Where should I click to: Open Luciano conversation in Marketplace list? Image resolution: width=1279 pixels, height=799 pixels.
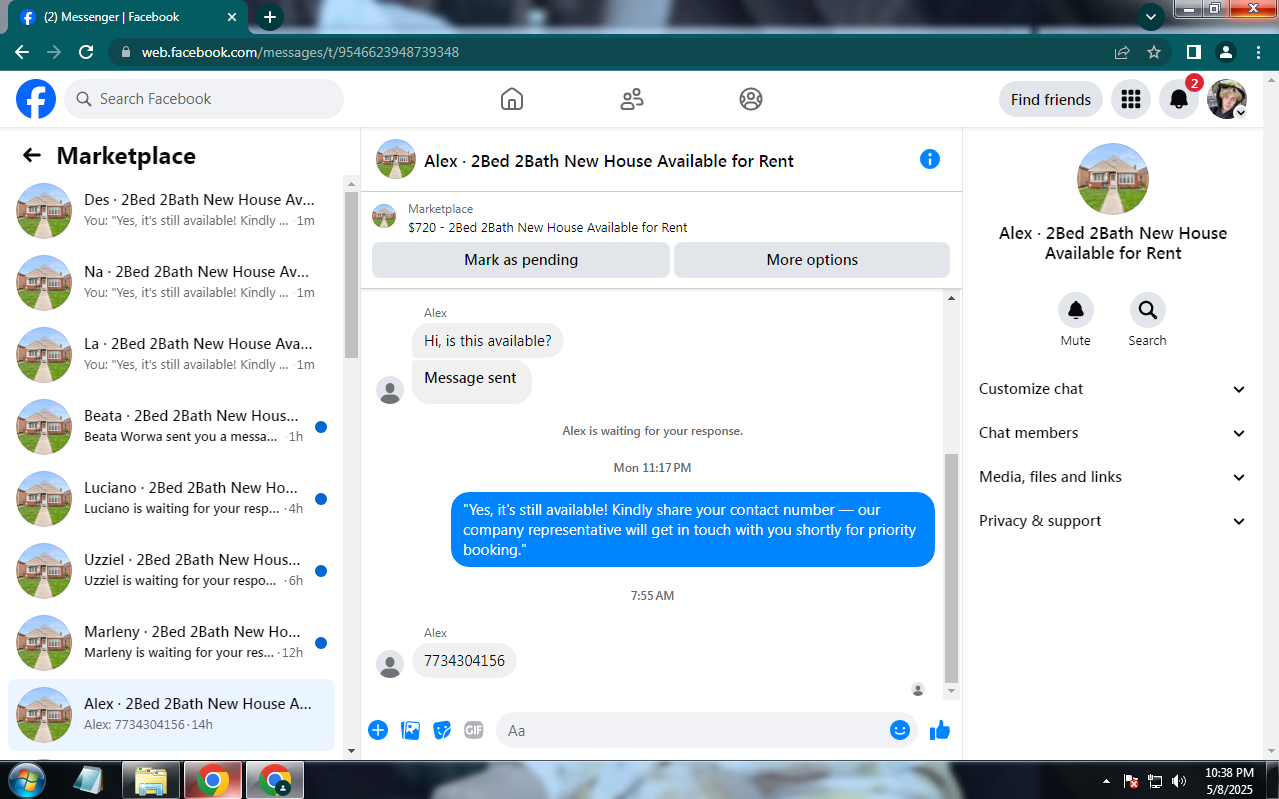[171, 498]
